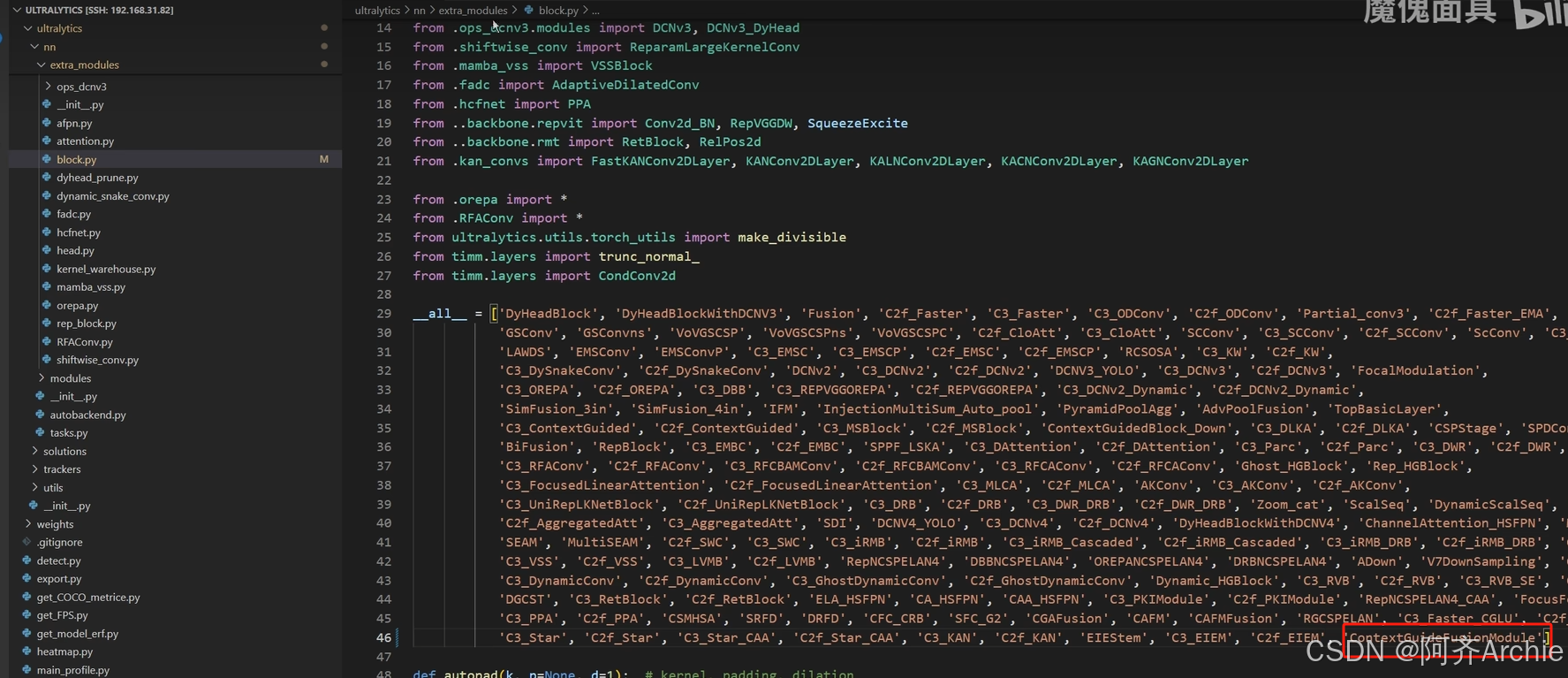Image resolution: width=1568 pixels, height=678 pixels.
Task: Click Python icon of get_FPS.py
Action: (27, 614)
